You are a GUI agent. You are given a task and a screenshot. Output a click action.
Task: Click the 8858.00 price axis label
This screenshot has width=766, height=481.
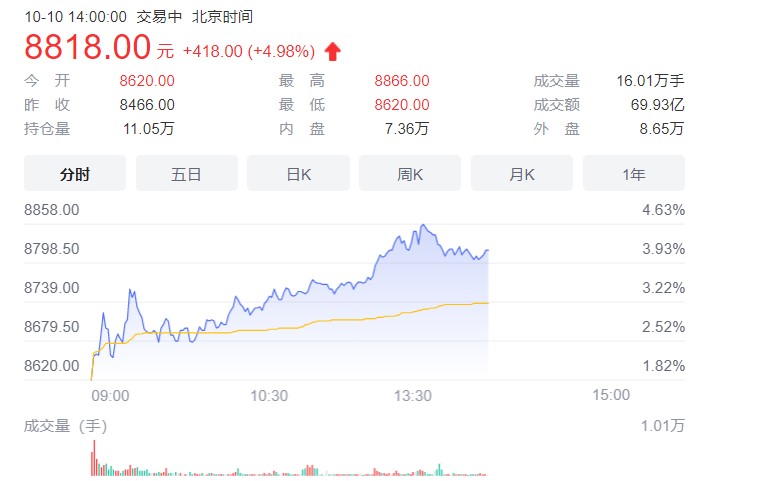pos(52,210)
